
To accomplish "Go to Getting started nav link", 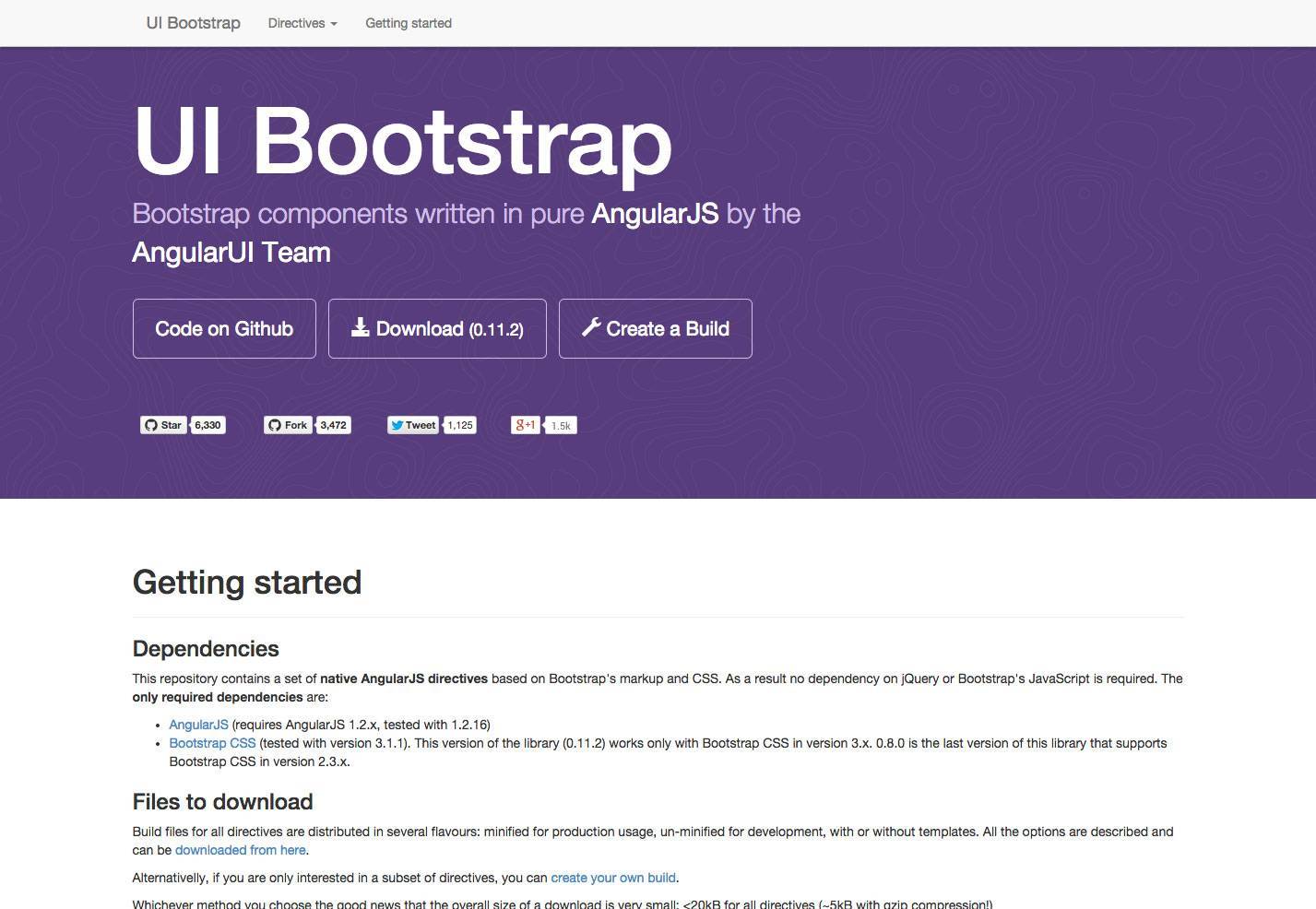I will point(409,23).
